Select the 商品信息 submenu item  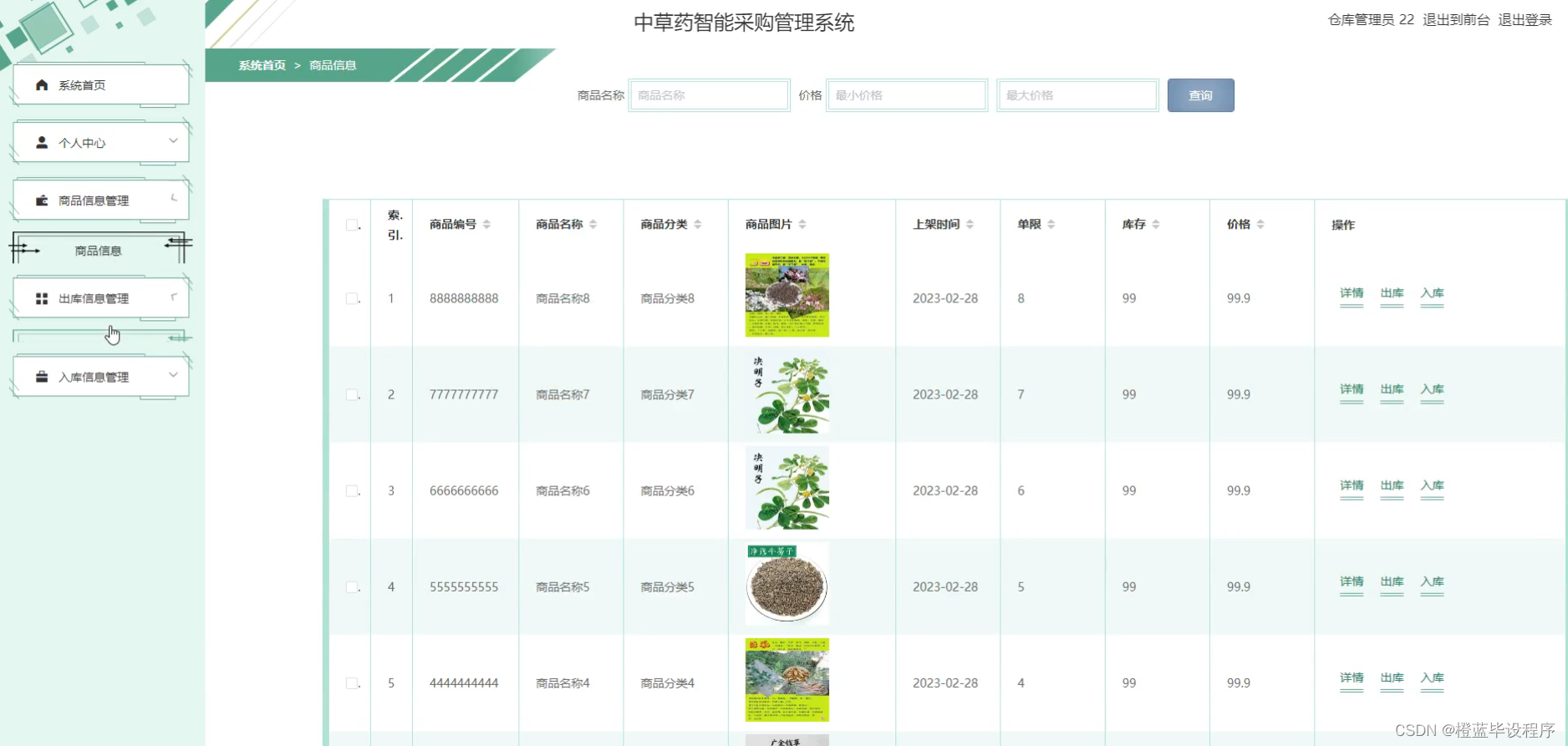99,251
